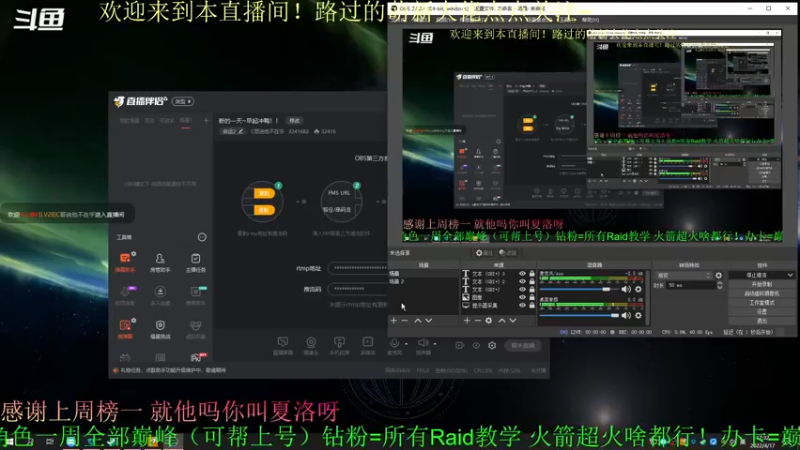This screenshot has height=450, width=800.
Task: Hide 文本 (GDI+) 2 source
Action: [522, 282]
